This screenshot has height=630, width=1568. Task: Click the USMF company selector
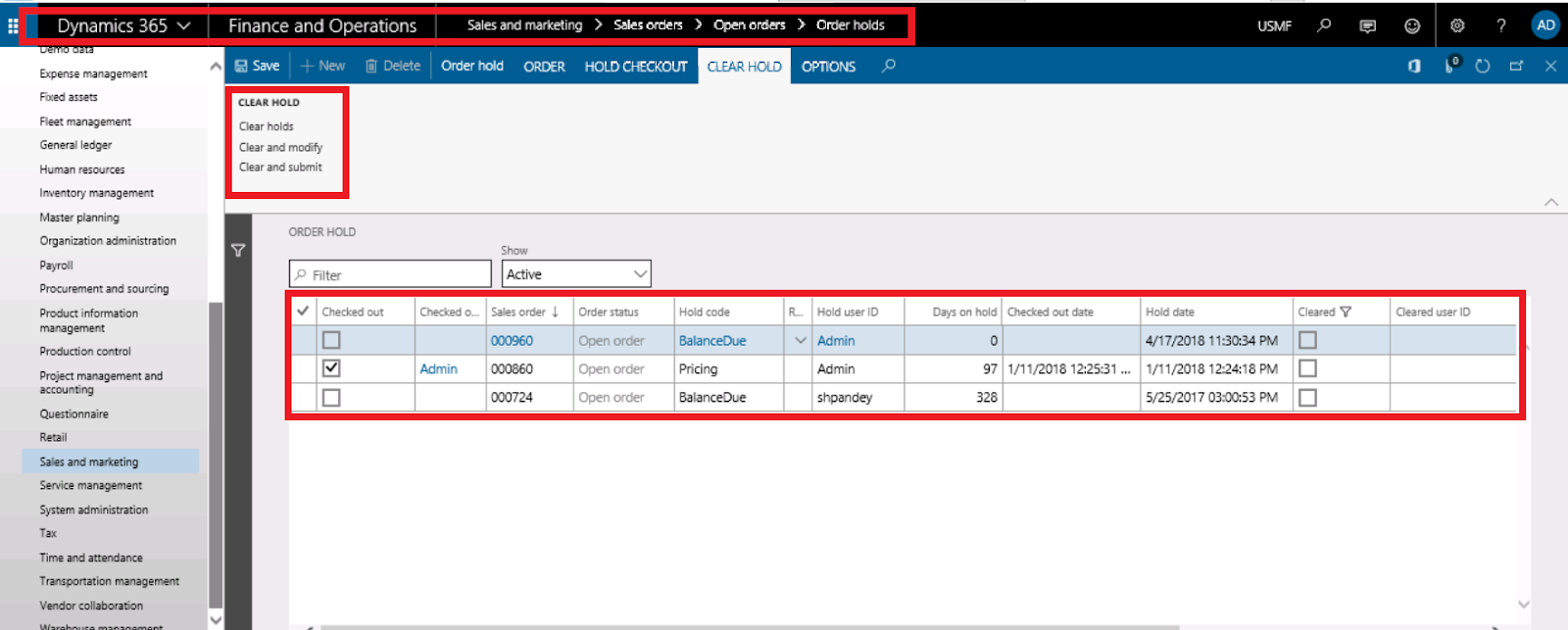(1274, 26)
